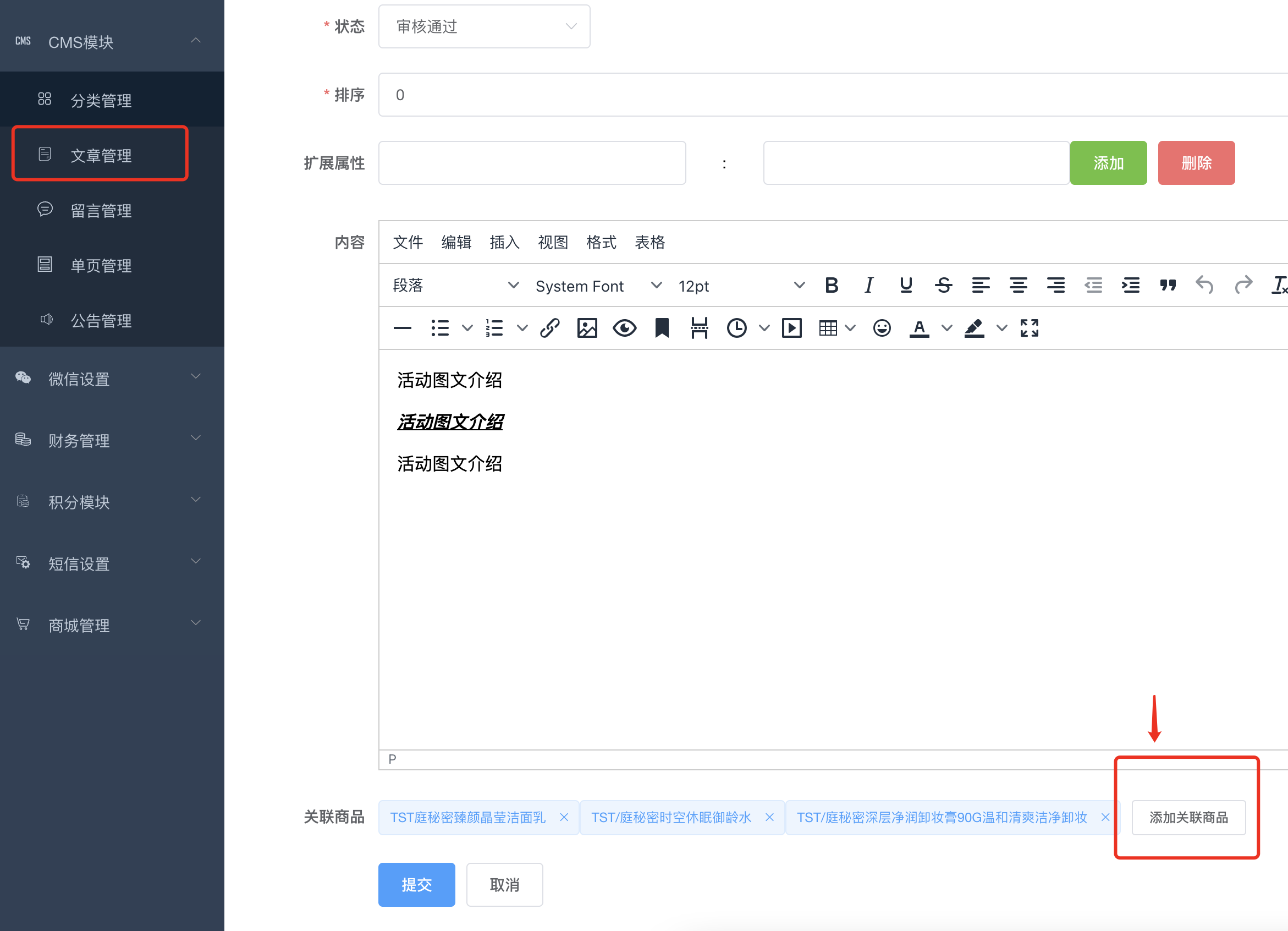Open the 状态 审核通过 dropdown
The image size is (1288, 931).
click(484, 27)
